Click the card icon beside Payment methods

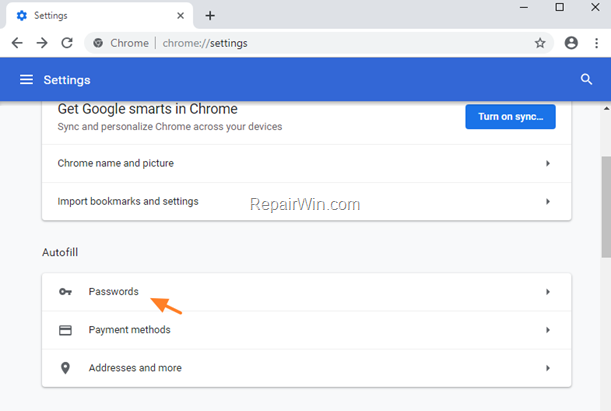tap(65, 330)
